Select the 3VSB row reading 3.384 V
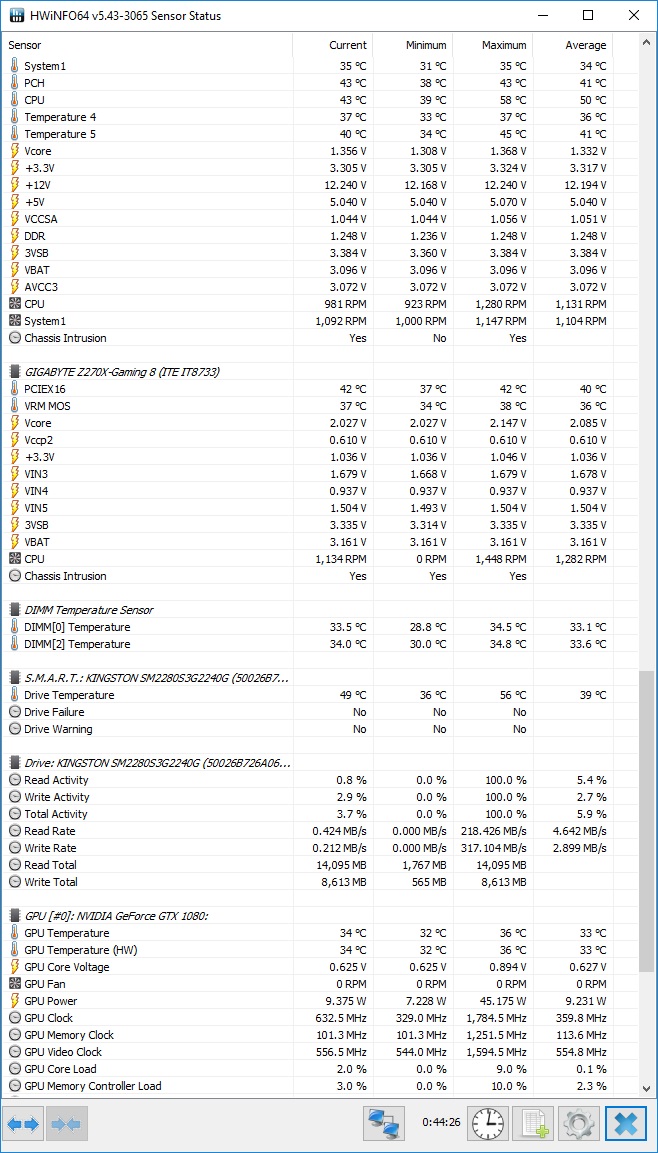Screen dimensions: 658x1153 point(307,252)
